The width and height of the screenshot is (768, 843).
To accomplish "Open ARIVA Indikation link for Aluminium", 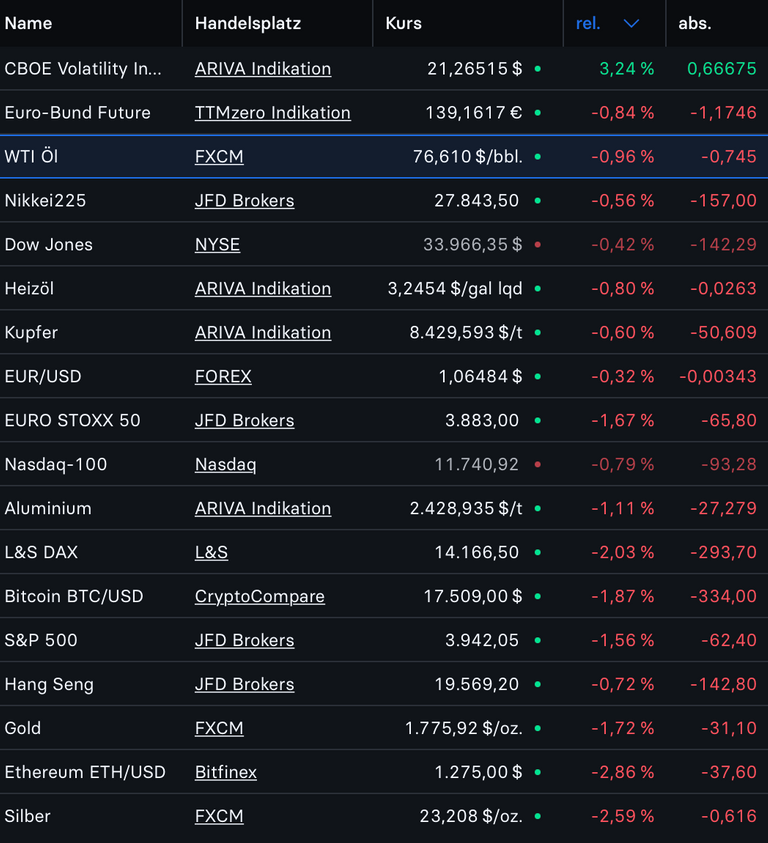I will point(263,509).
